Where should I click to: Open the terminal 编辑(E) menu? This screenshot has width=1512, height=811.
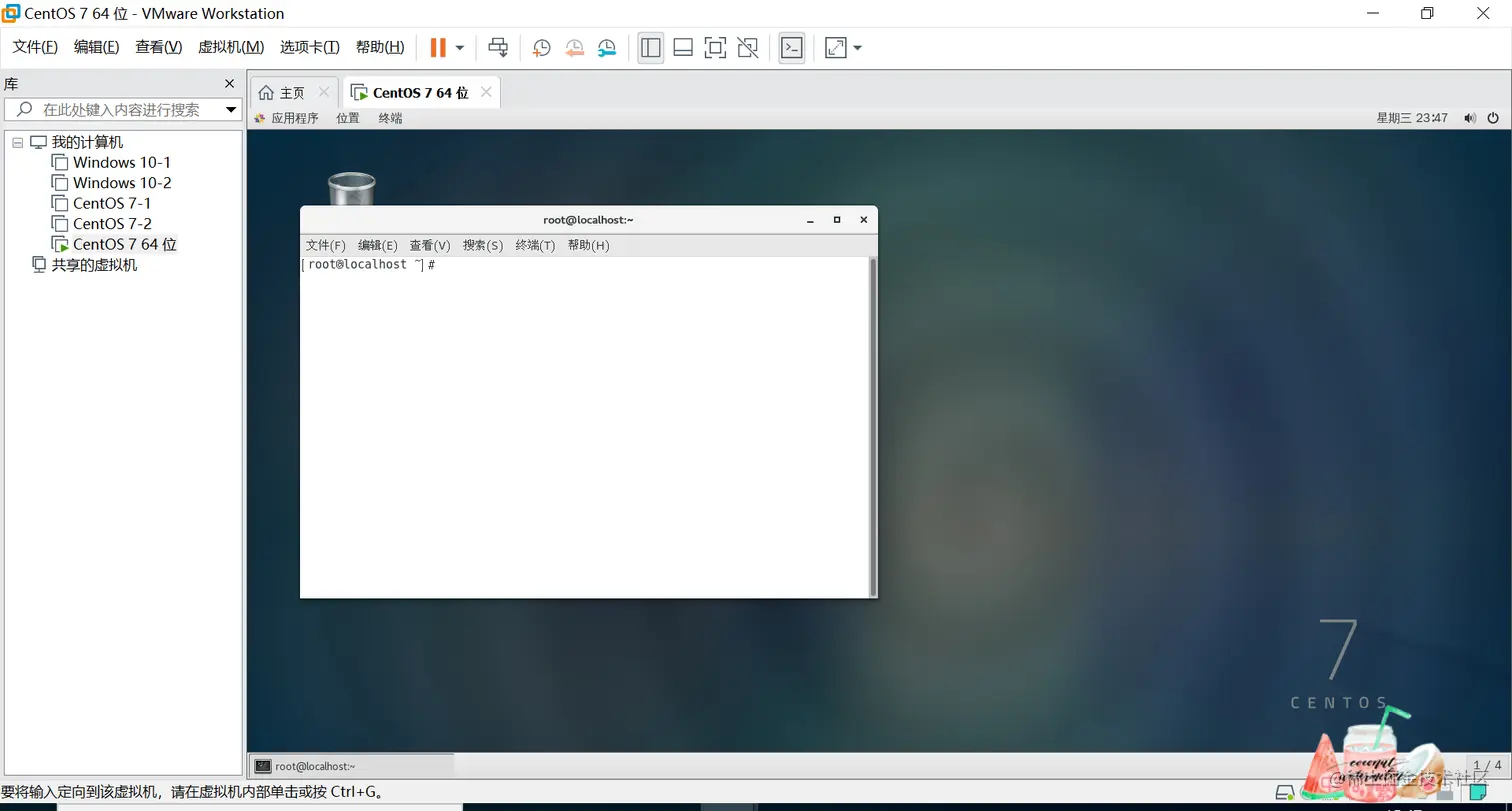click(378, 245)
